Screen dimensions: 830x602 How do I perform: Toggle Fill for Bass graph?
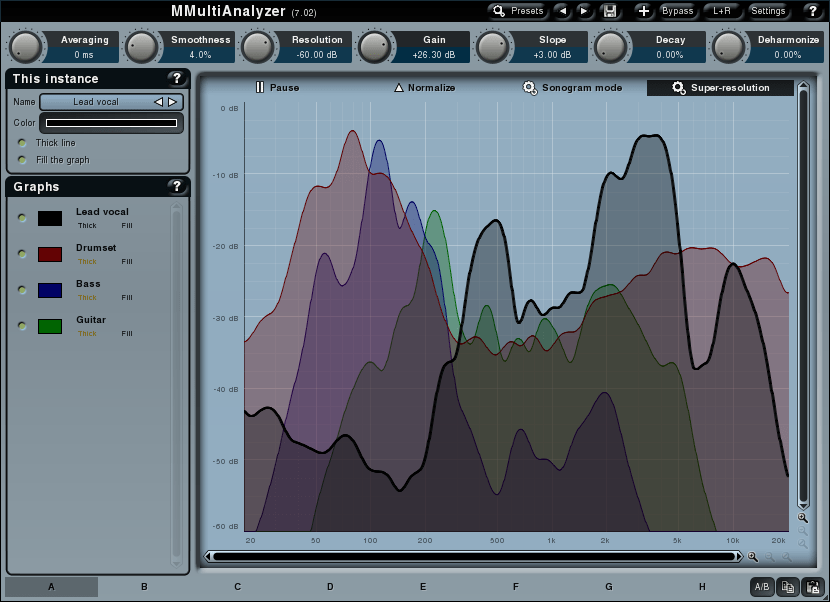[x=127, y=298]
